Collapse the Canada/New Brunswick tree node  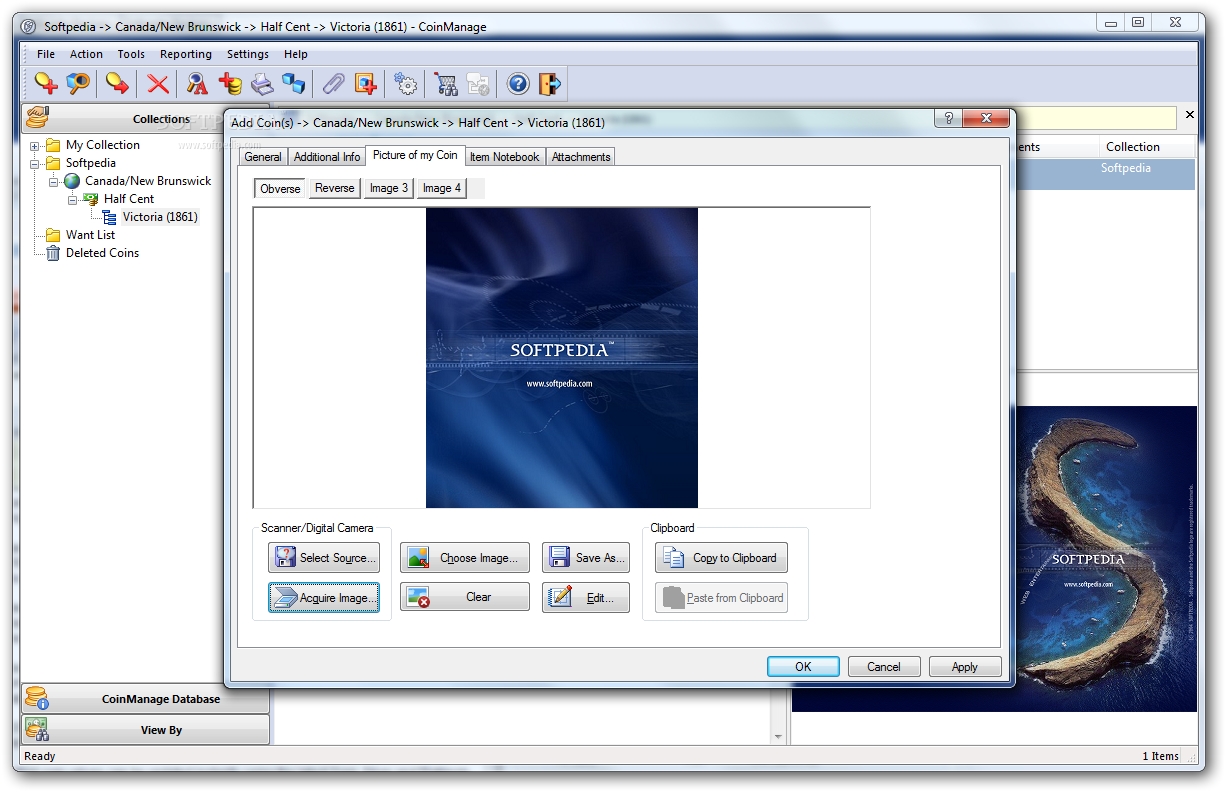54,182
